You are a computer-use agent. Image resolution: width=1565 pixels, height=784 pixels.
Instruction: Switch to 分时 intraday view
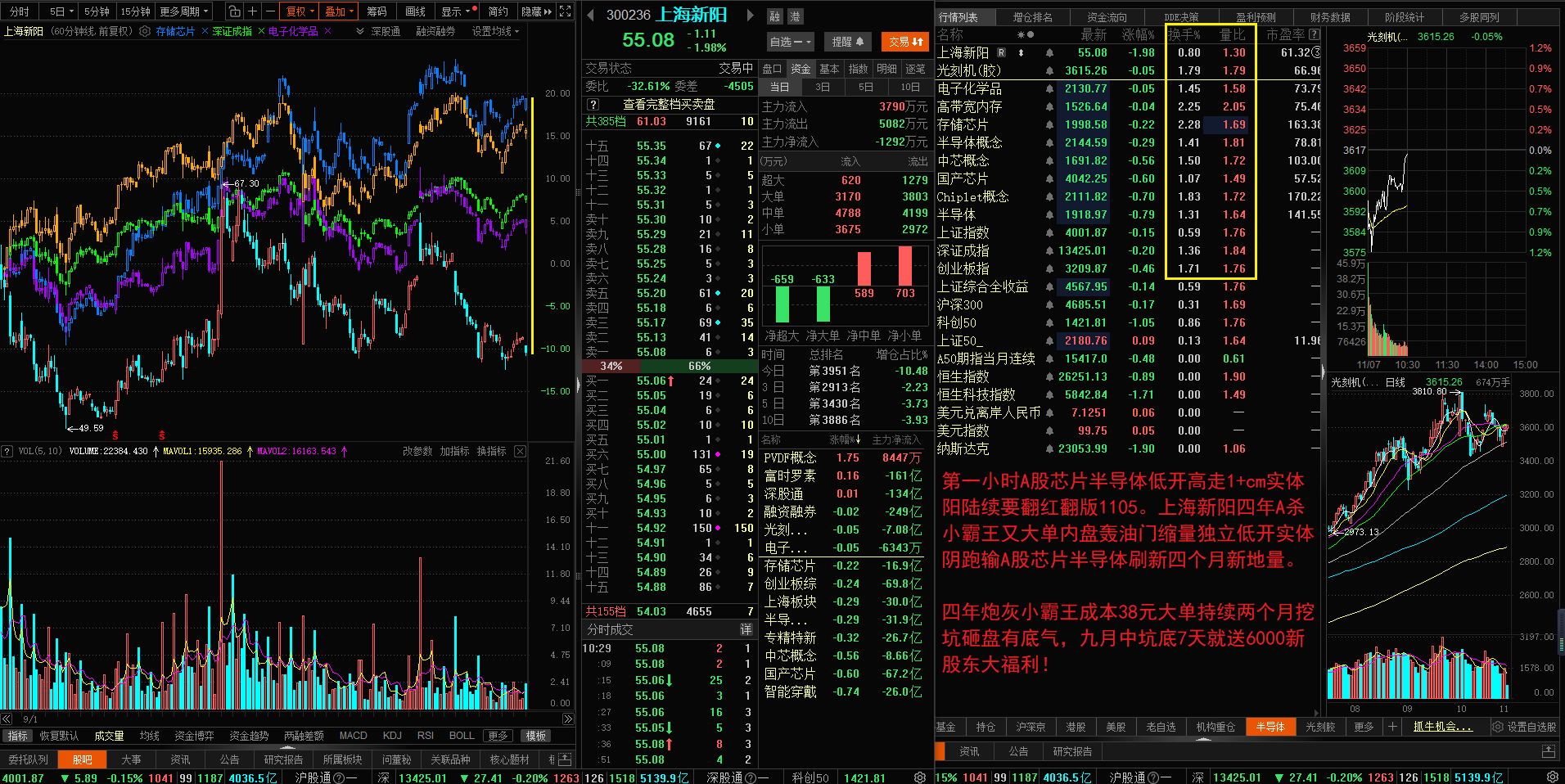(x=19, y=11)
